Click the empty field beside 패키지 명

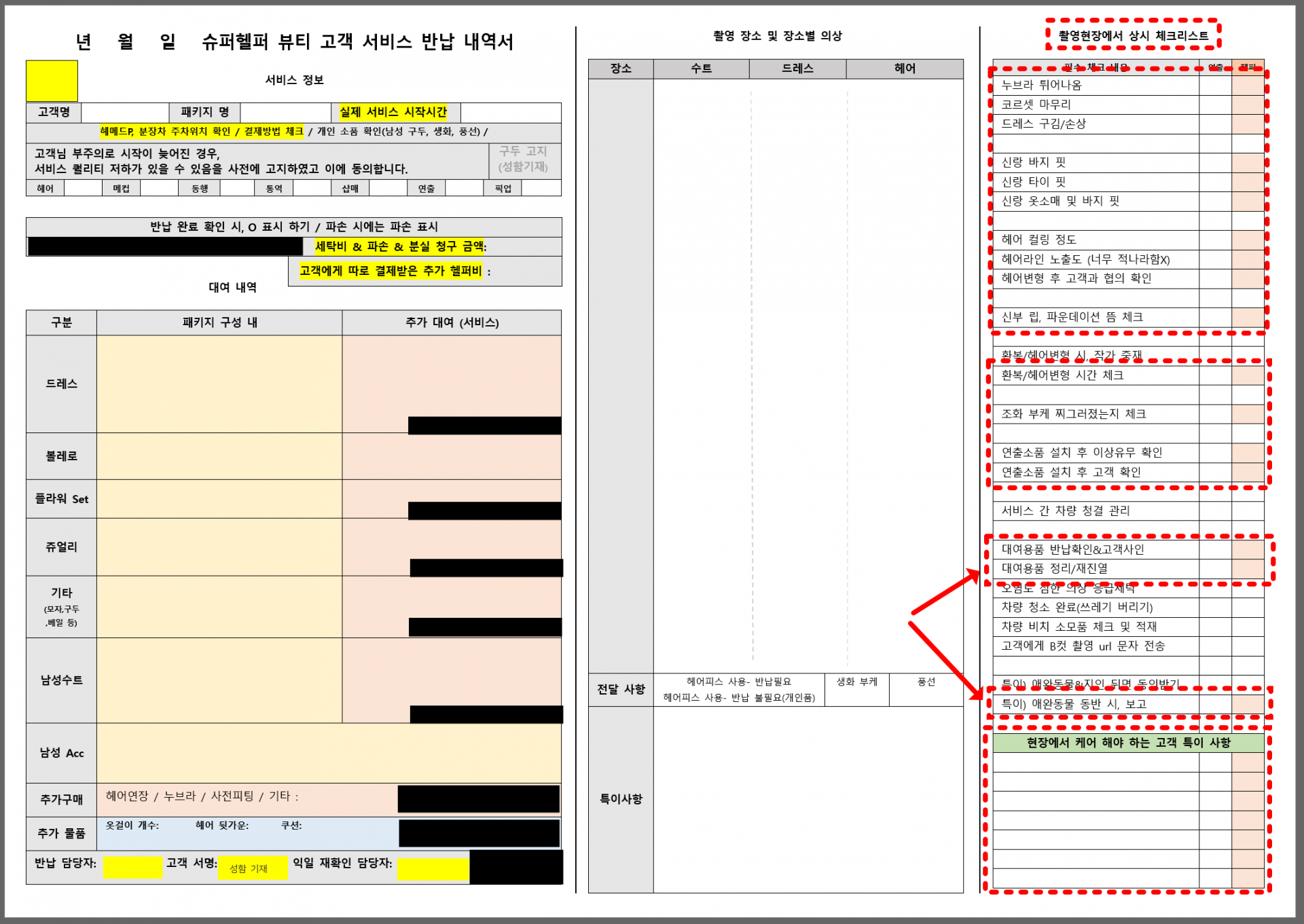tap(285, 112)
